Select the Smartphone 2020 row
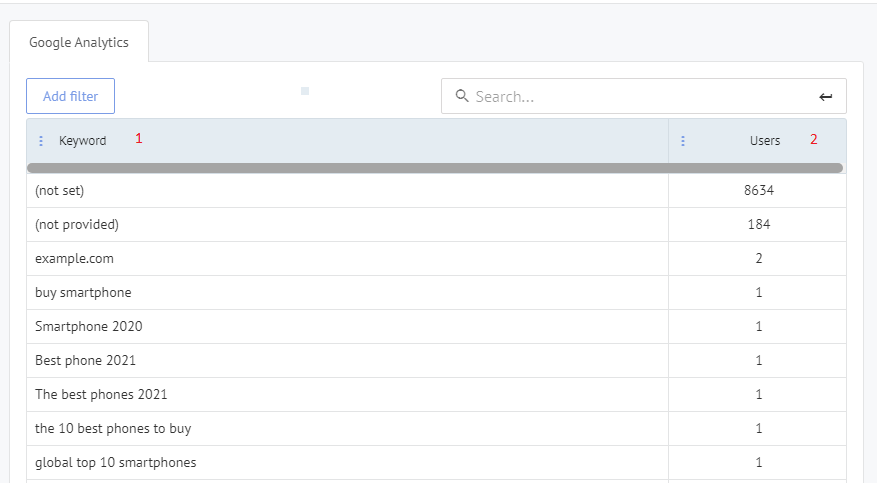The width and height of the screenshot is (877, 483). [x=436, y=326]
